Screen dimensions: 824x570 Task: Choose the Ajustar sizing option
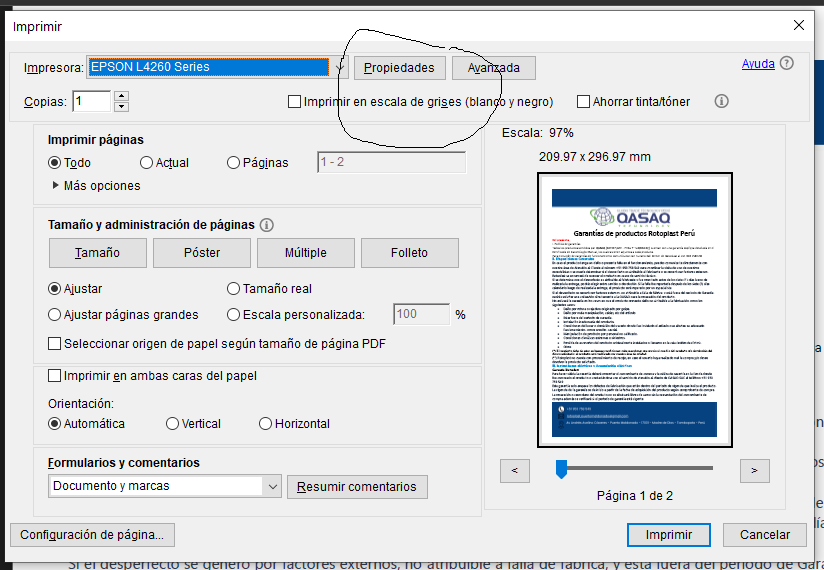(54, 288)
